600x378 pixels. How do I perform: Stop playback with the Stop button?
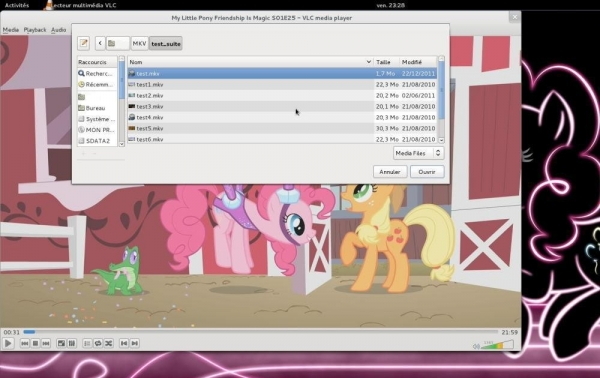(x=35, y=343)
